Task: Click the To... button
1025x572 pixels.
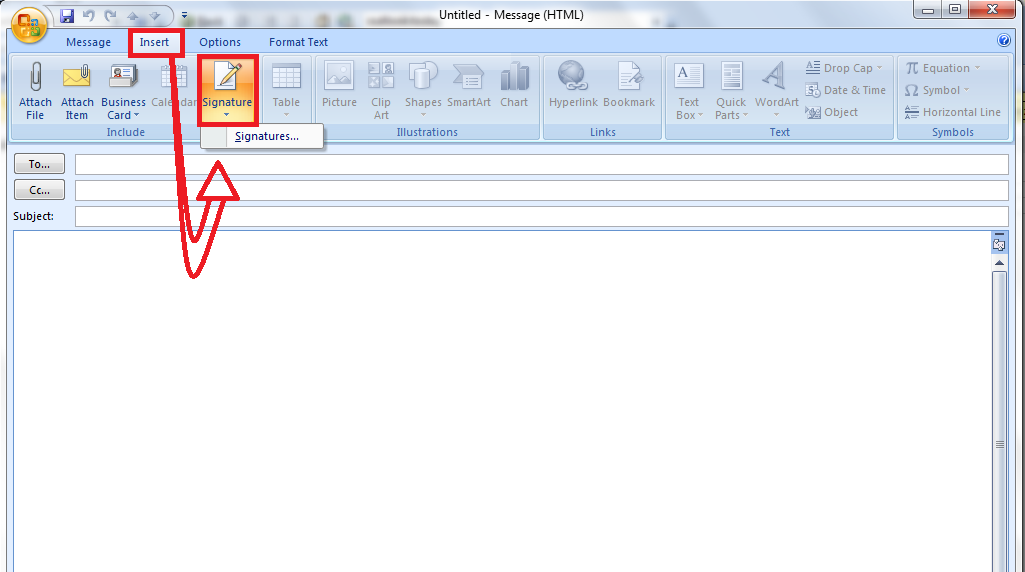Action: pos(39,164)
